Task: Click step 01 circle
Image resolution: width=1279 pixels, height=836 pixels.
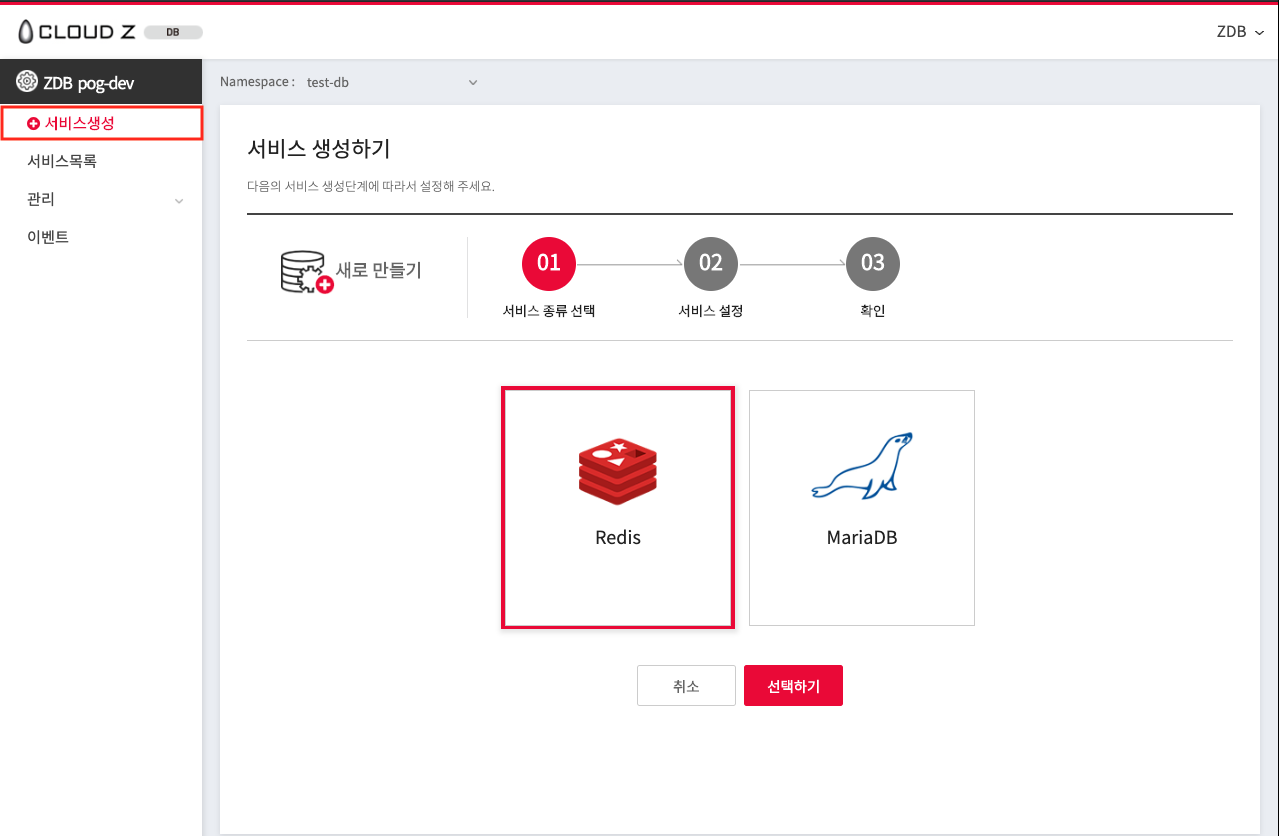Action: click(549, 263)
